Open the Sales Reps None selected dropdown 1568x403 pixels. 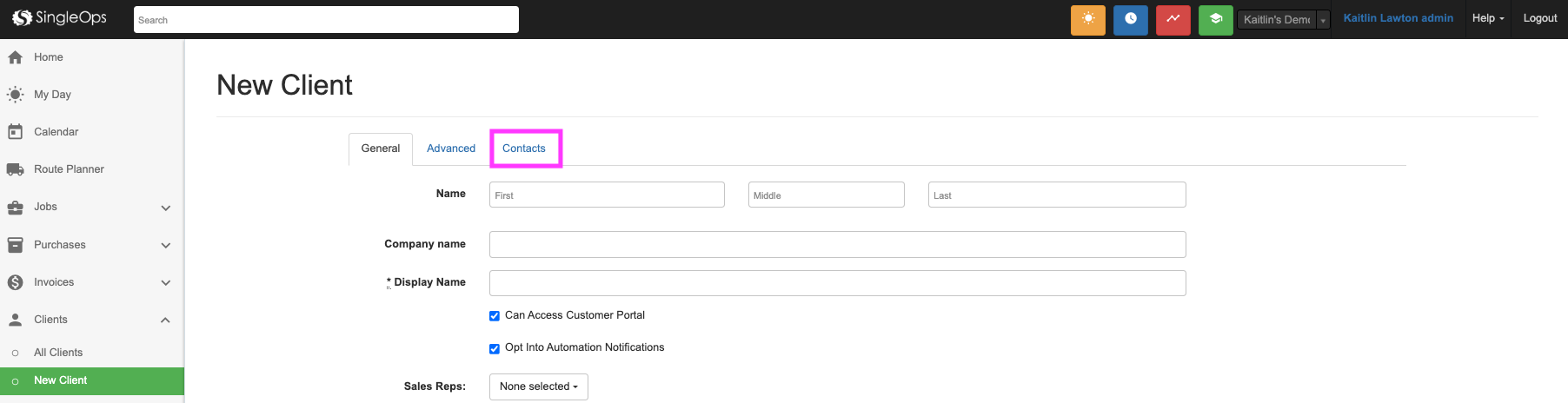point(538,386)
